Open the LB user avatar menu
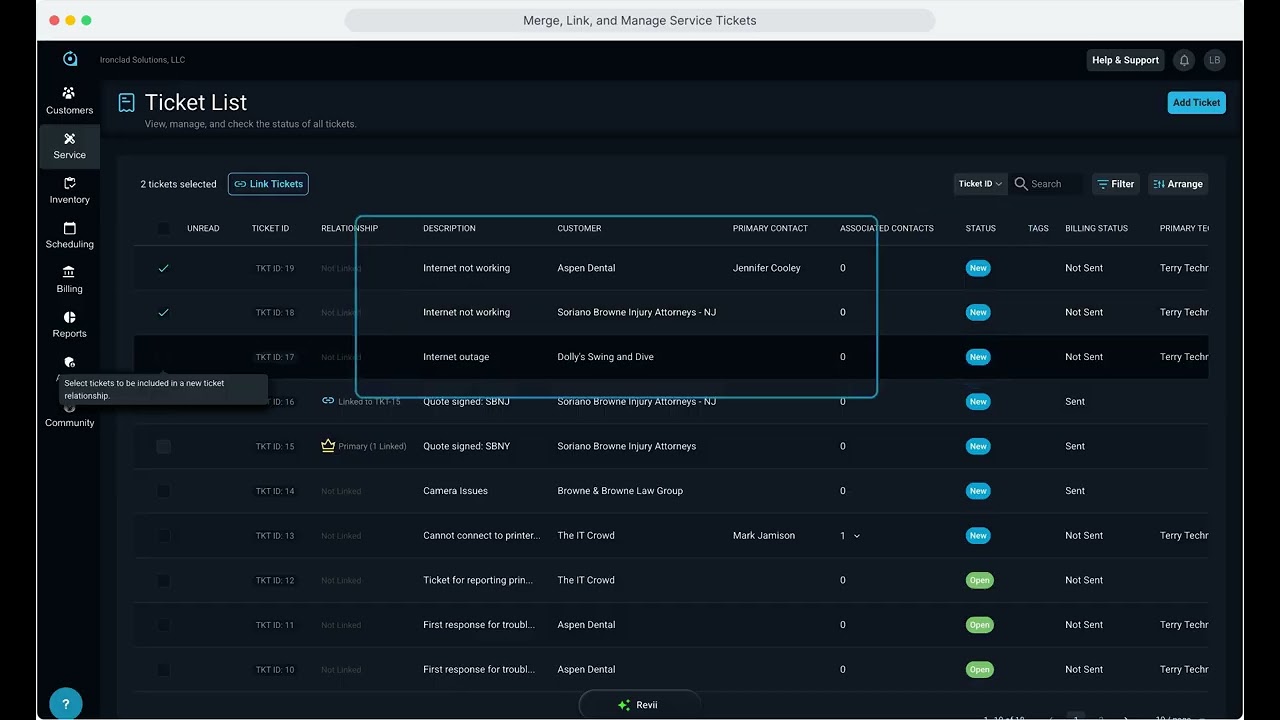The image size is (1280, 720). (1214, 60)
